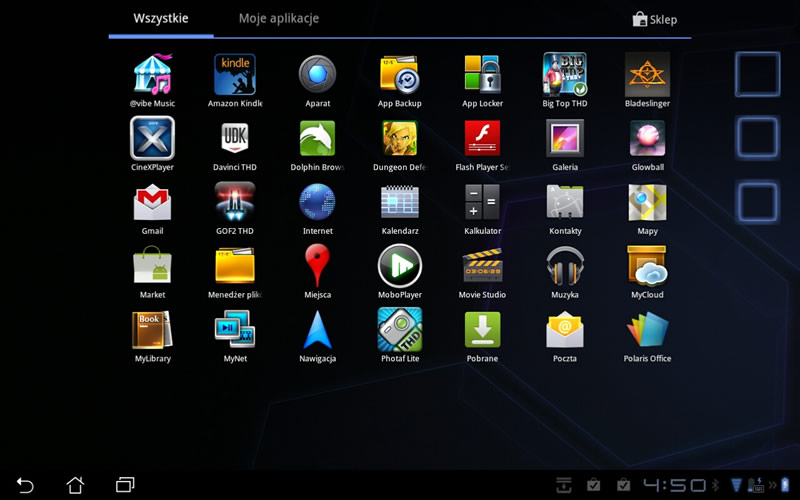Launch Polaris Office

(647, 330)
